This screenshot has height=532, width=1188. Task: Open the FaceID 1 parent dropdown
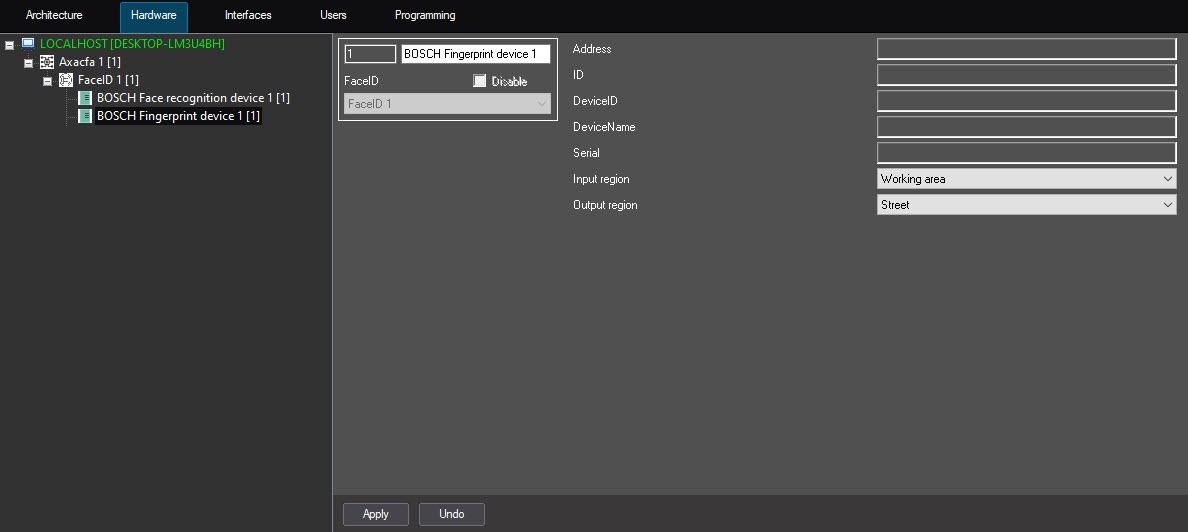(447, 104)
